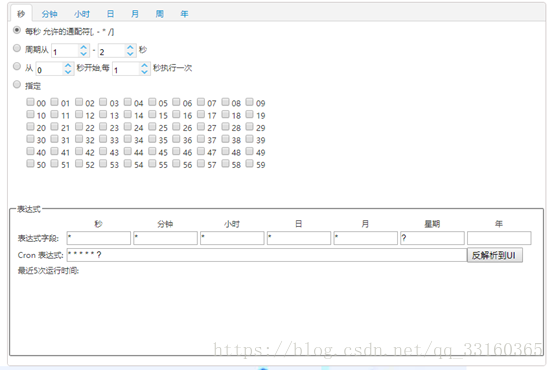Tick the 09 second checkbox
Image resolution: width=554 pixels, height=370 pixels.
(x=250, y=102)
